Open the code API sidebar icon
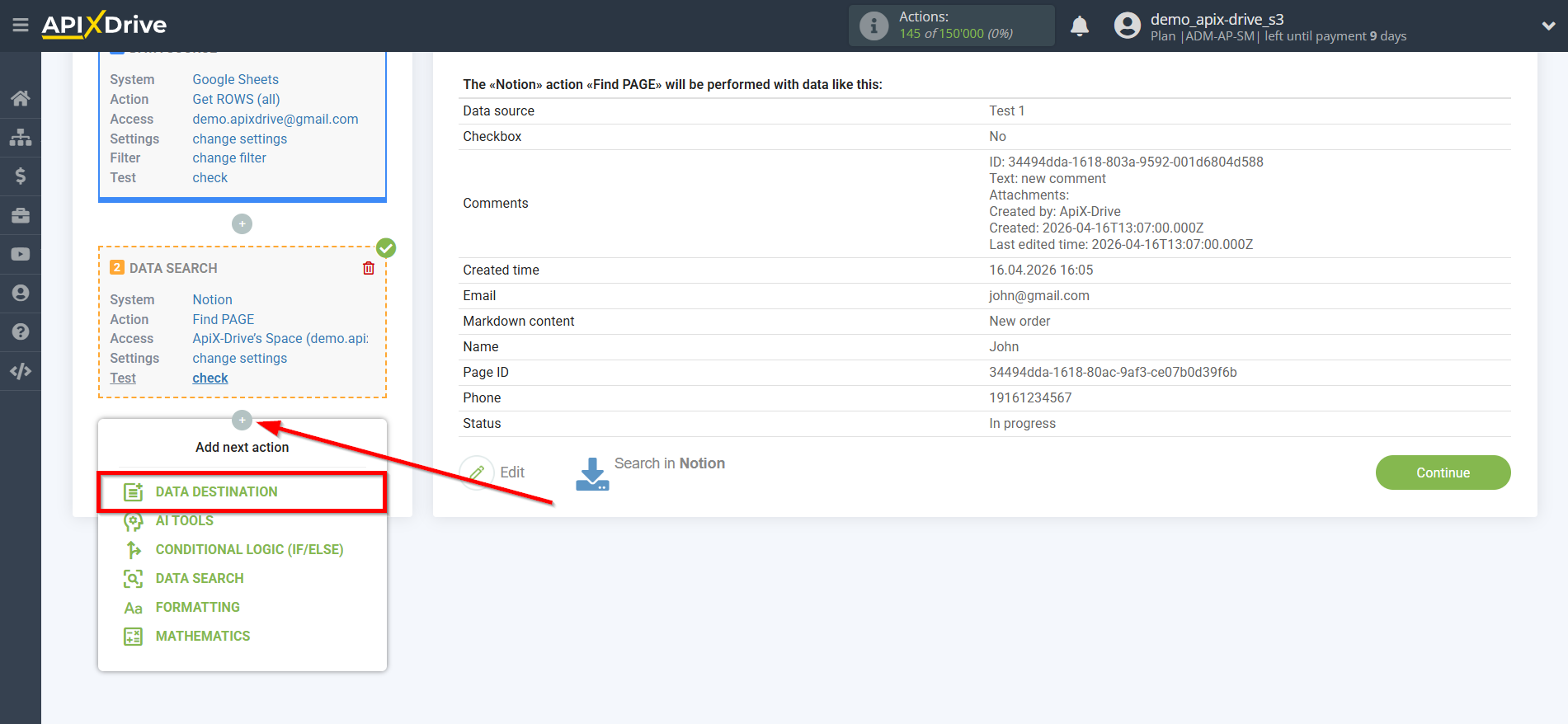Image resolution: width=1568 pixels, height=724 pixels. pos(21,371)
